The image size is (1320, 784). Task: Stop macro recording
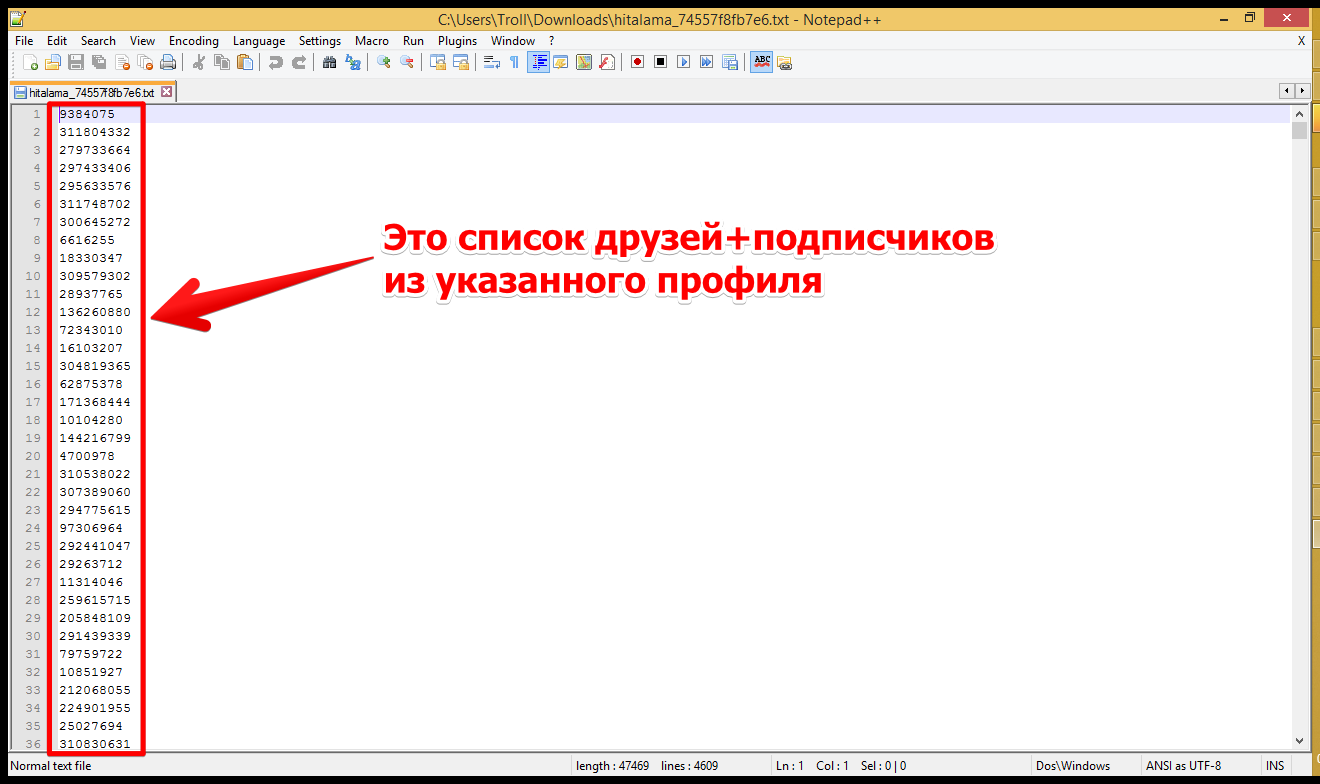pos(660,62)
